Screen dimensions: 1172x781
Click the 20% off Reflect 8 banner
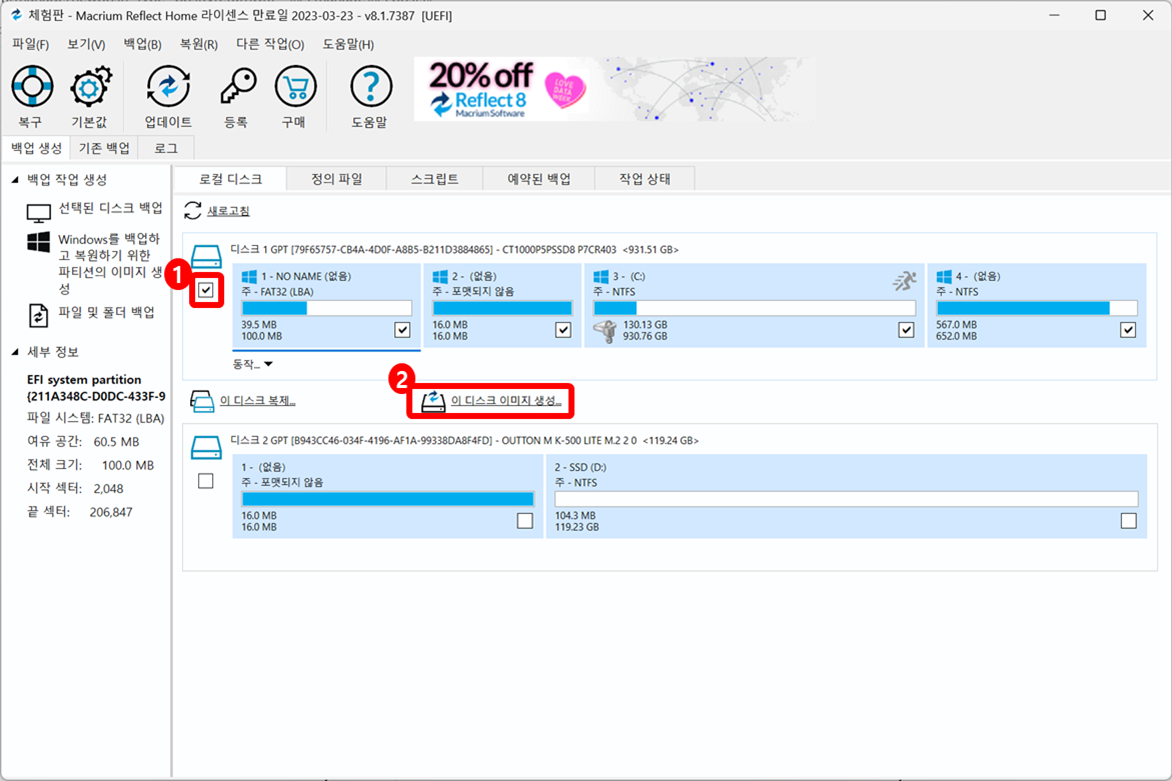click(614, 89)
